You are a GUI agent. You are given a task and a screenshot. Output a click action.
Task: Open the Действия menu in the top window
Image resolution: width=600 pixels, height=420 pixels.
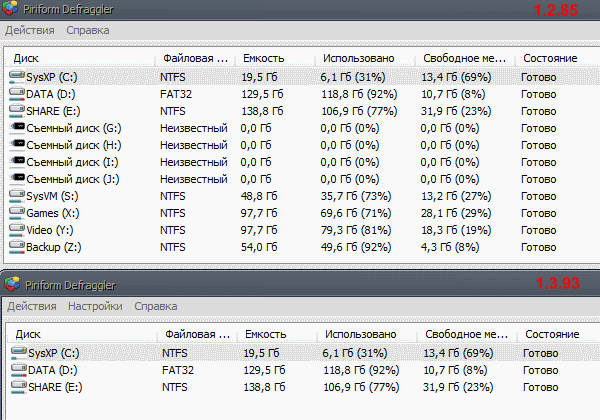30,30
